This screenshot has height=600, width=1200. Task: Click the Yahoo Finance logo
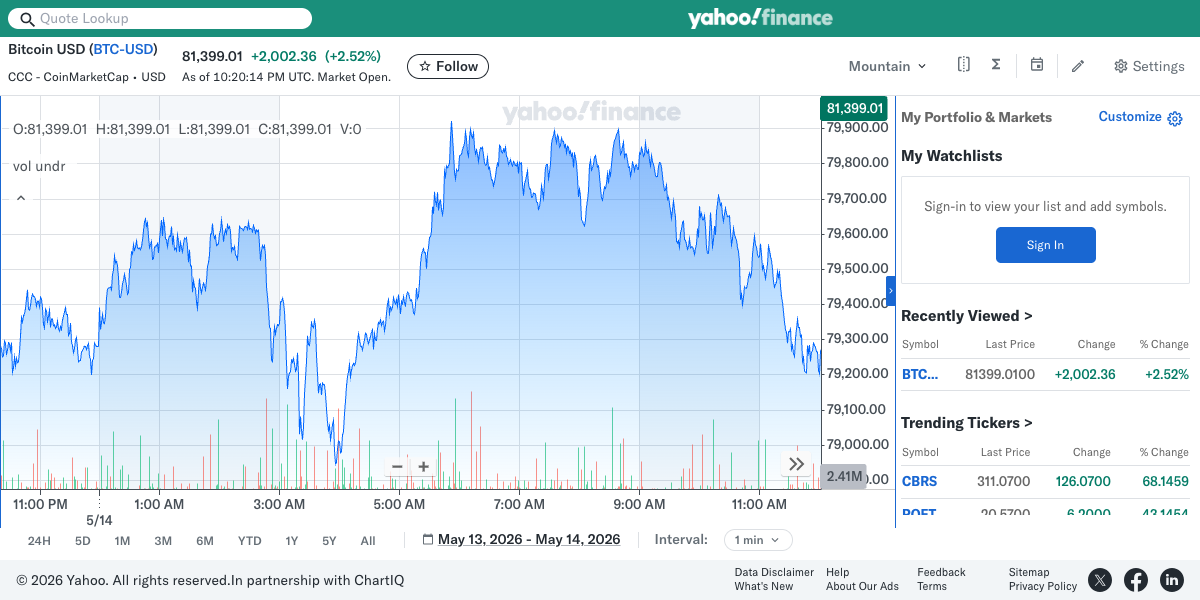pyautogui.click(x=760, y=18)
